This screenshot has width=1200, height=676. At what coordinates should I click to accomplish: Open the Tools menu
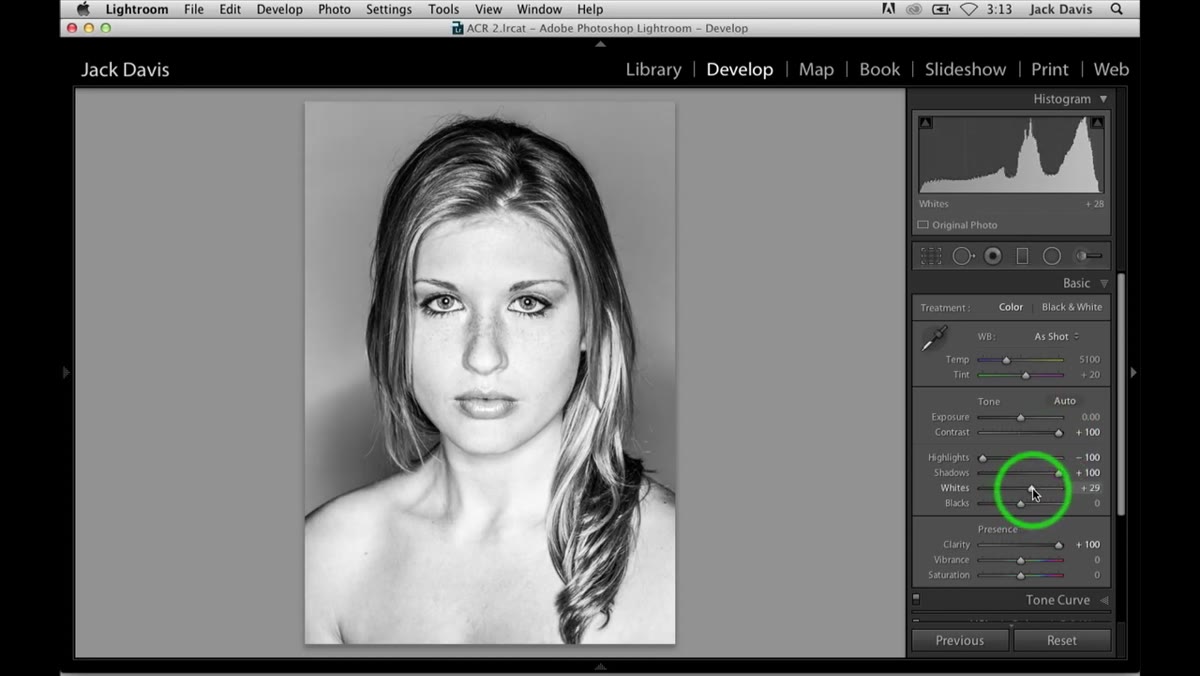443,9
